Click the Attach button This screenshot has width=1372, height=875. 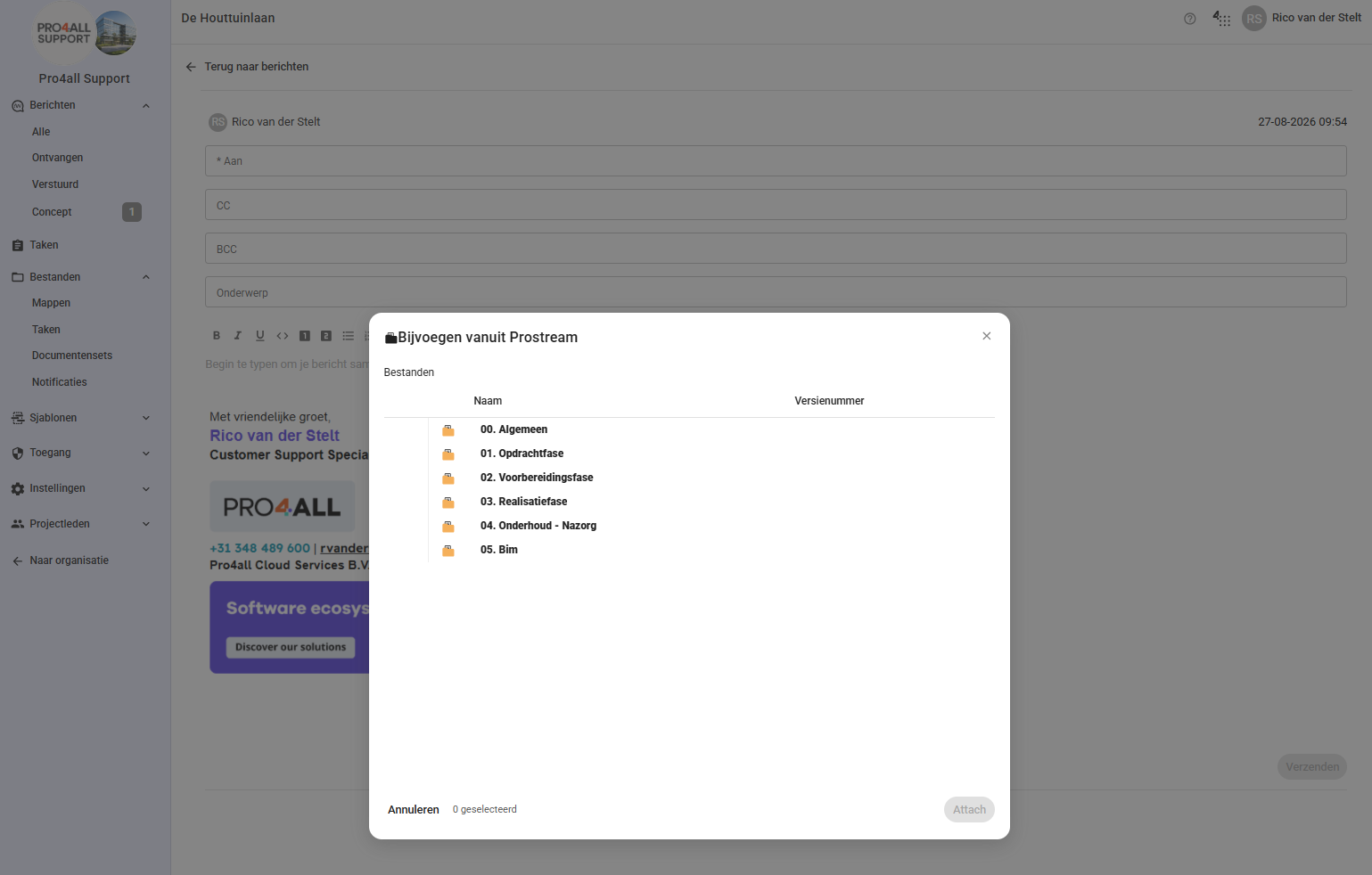point(969,810)
